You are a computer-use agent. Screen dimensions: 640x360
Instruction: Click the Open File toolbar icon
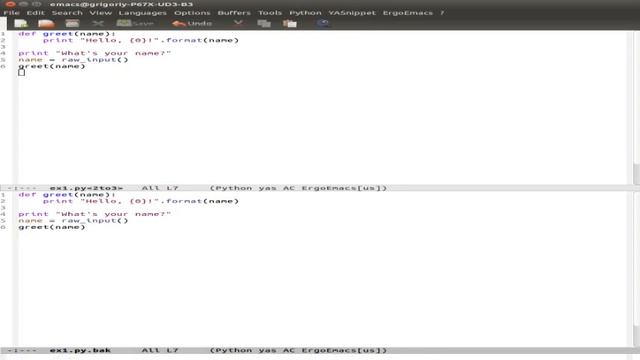pos(46,24)
